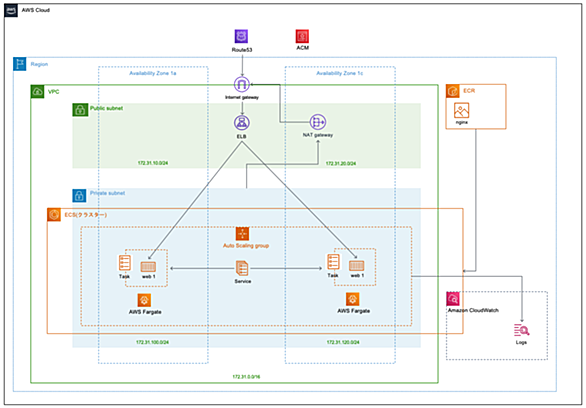The width and height of the screenshot is (586, 408).
Task: Select the Auto Scaling group icon
Action: point(243,234)
